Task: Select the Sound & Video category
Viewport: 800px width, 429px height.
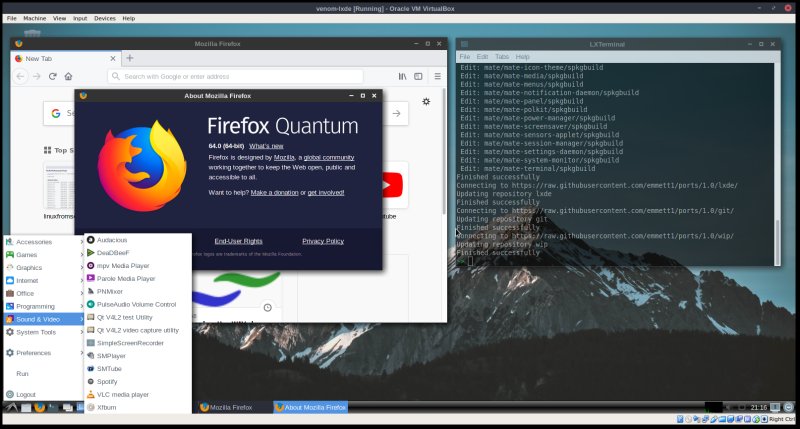Action: pyautogui.click(x=44, y=319)
